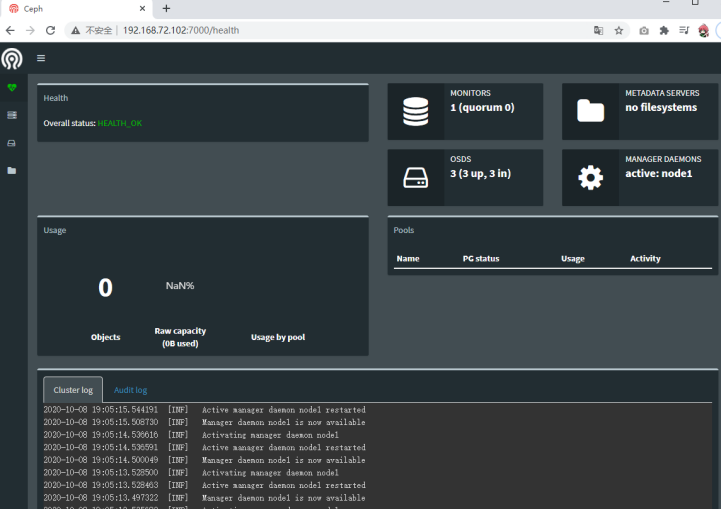Click the HEALTH_OK status text
Viewport: 721px width, 509px height.
120,123
